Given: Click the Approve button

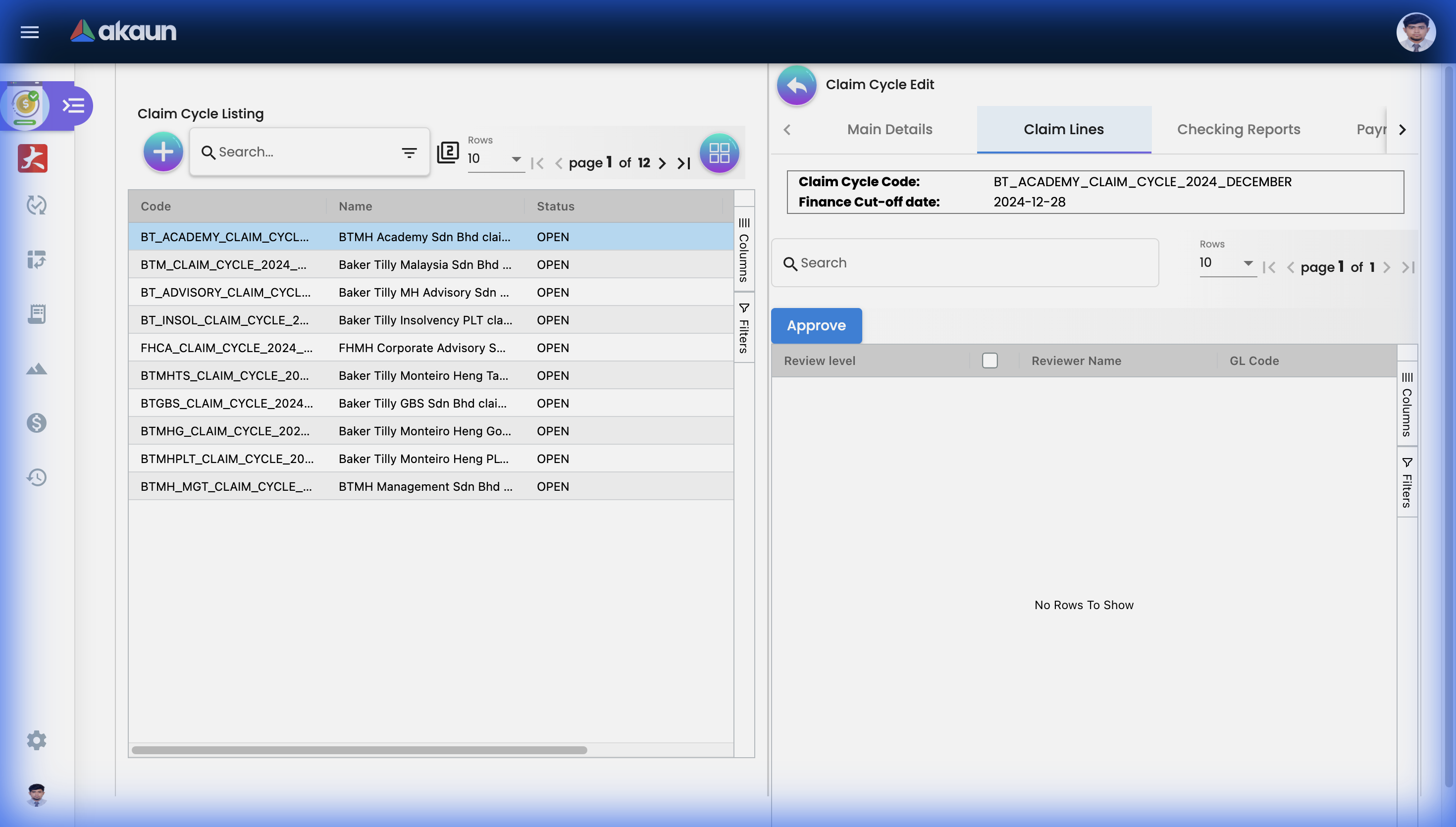Looking at the screenshot, I should [816, 325].
